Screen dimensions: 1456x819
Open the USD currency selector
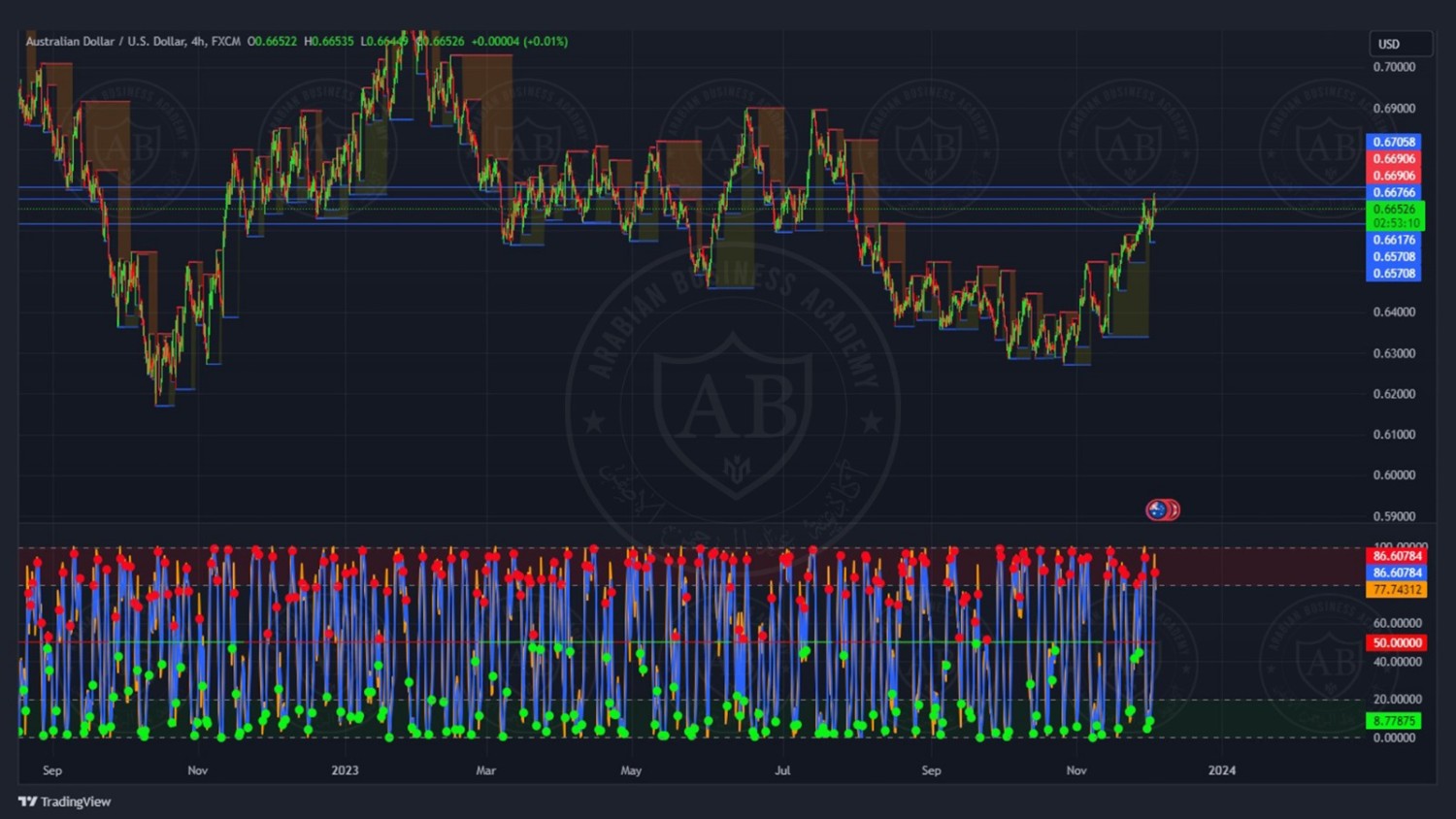point(1399,44)
